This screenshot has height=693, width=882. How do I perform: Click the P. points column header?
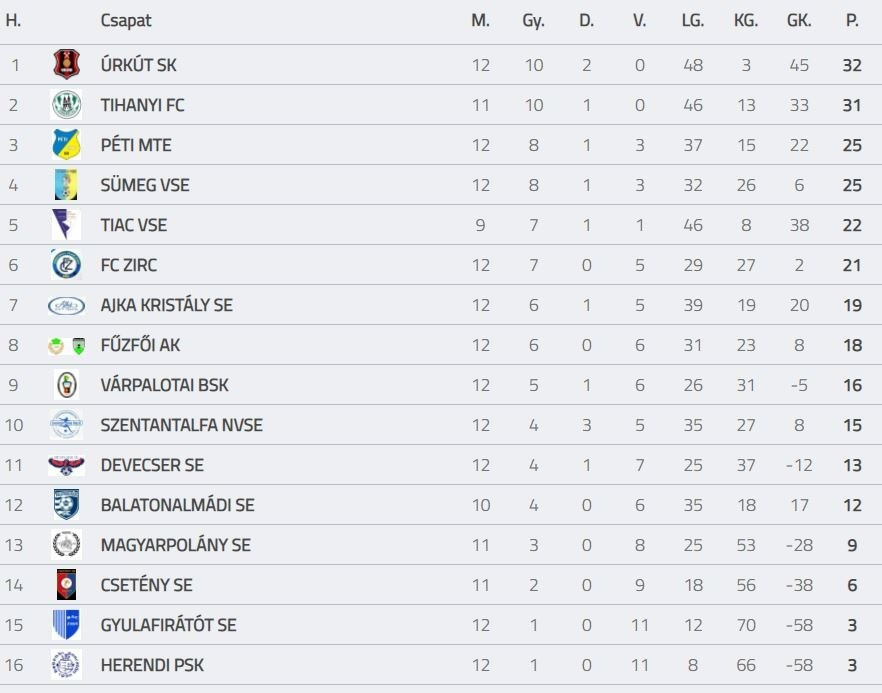(852, 20)
